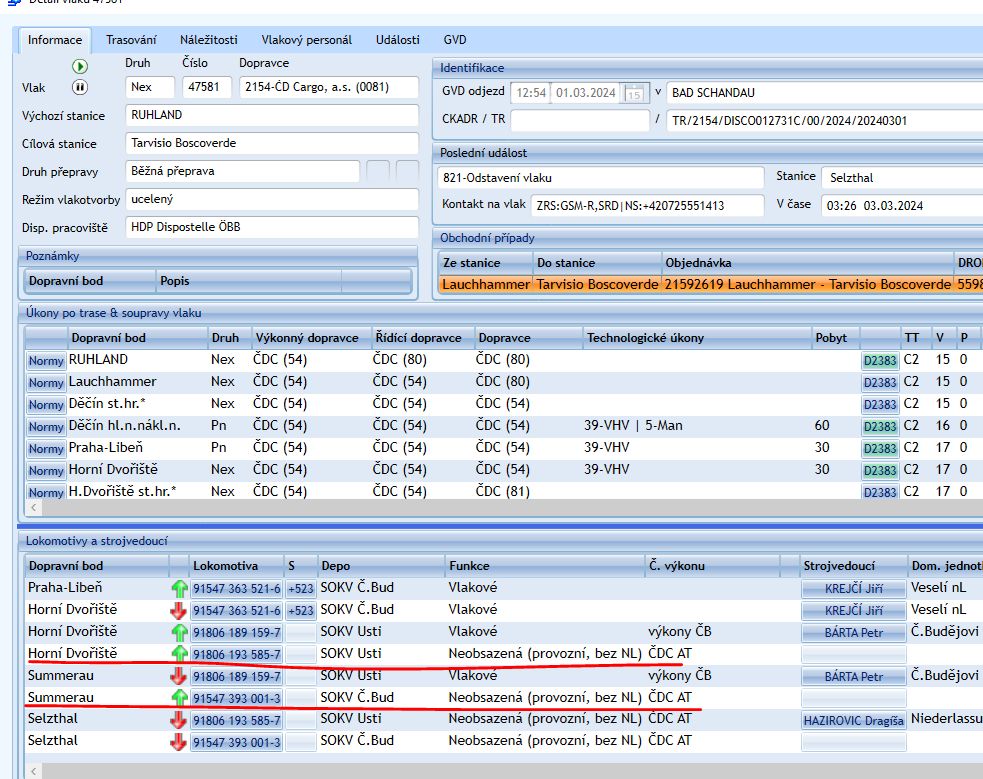983x779 pixels.
Task: Click the +523 badge in Praha-Libeň locomotive row
Action: point(299,588)
